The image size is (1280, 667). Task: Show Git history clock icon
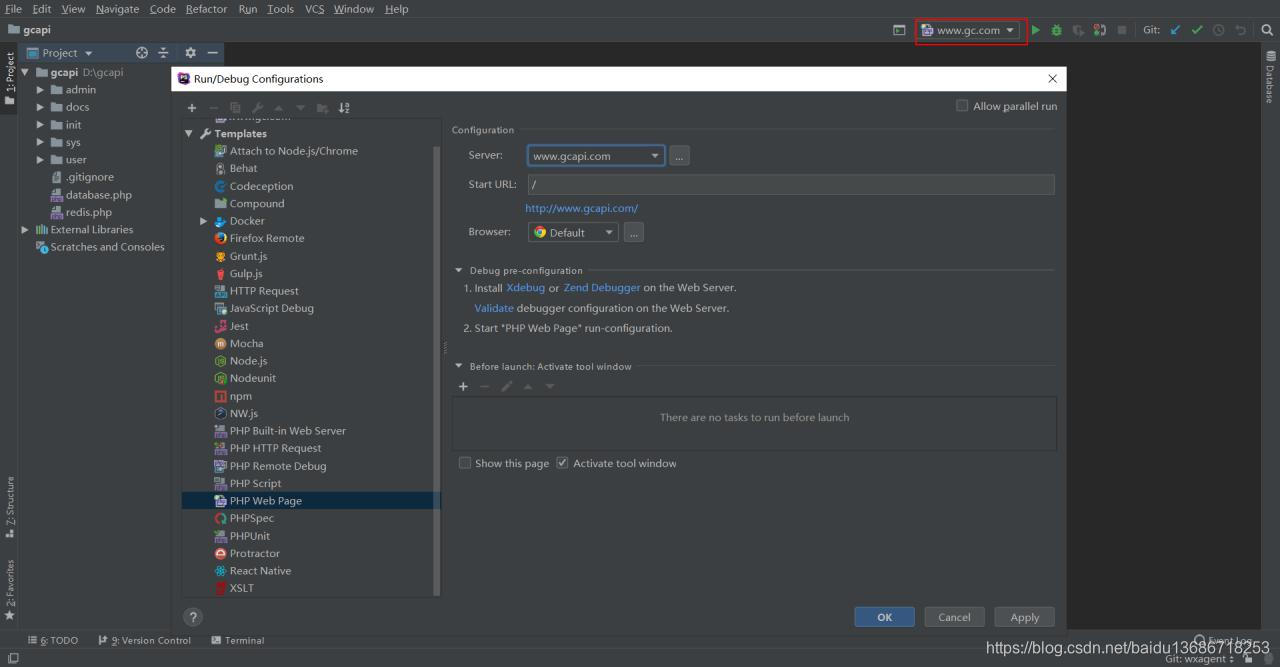pos(1218,30)
